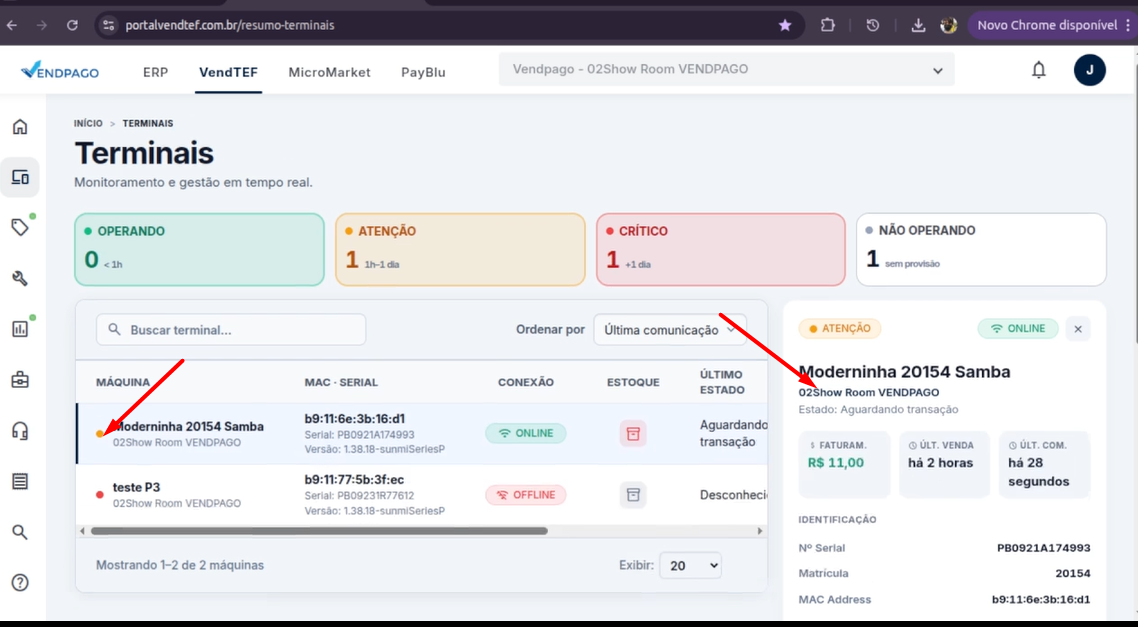Click the table scrollbar right arrow
This screenshot has height=627, width=1138.
click(760, 531)
